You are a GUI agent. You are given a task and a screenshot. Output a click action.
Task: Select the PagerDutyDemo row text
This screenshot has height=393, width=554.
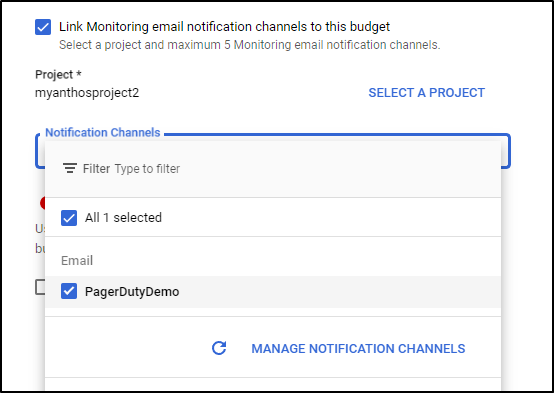132,292
